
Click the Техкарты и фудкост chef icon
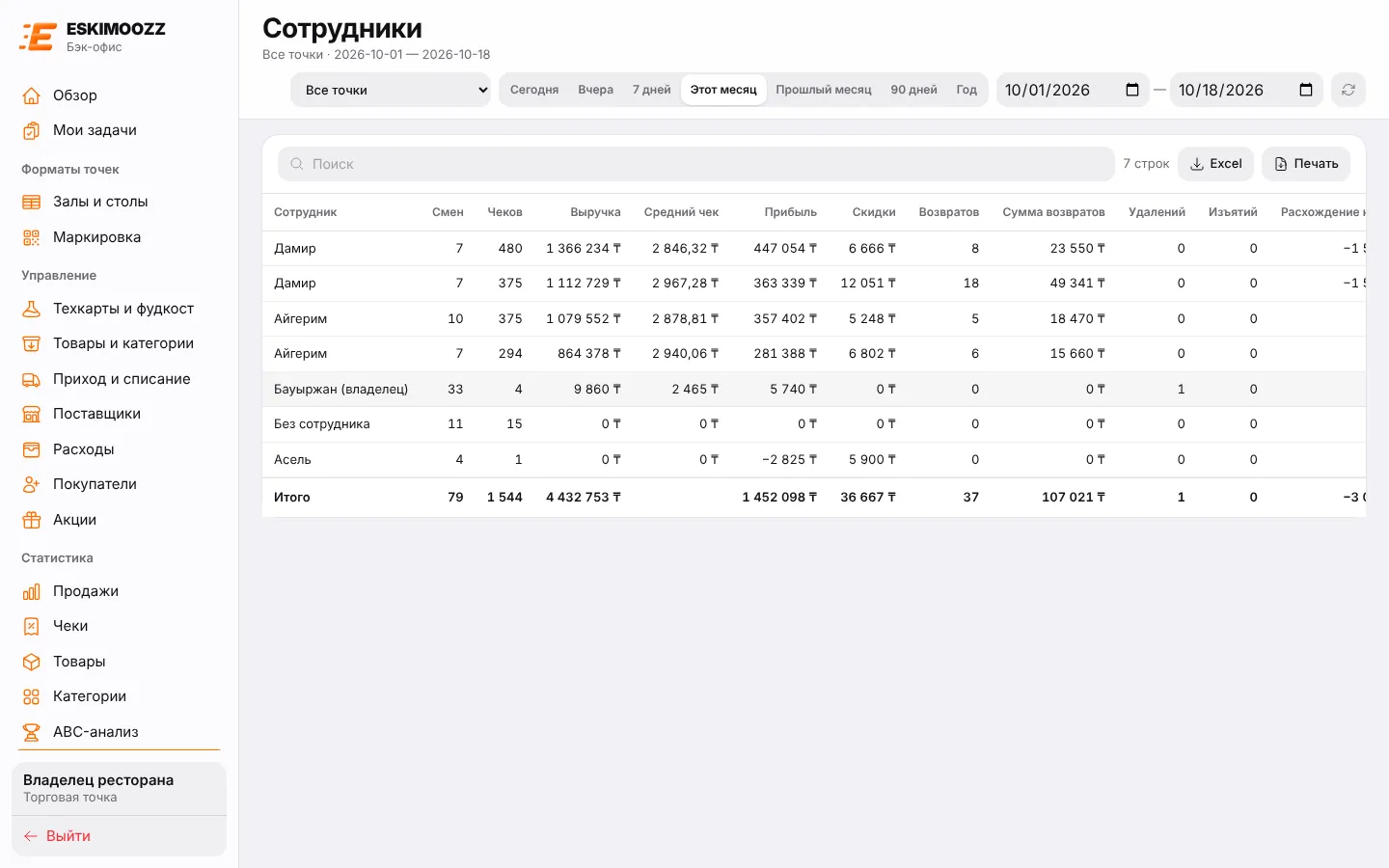click(32, 309)
